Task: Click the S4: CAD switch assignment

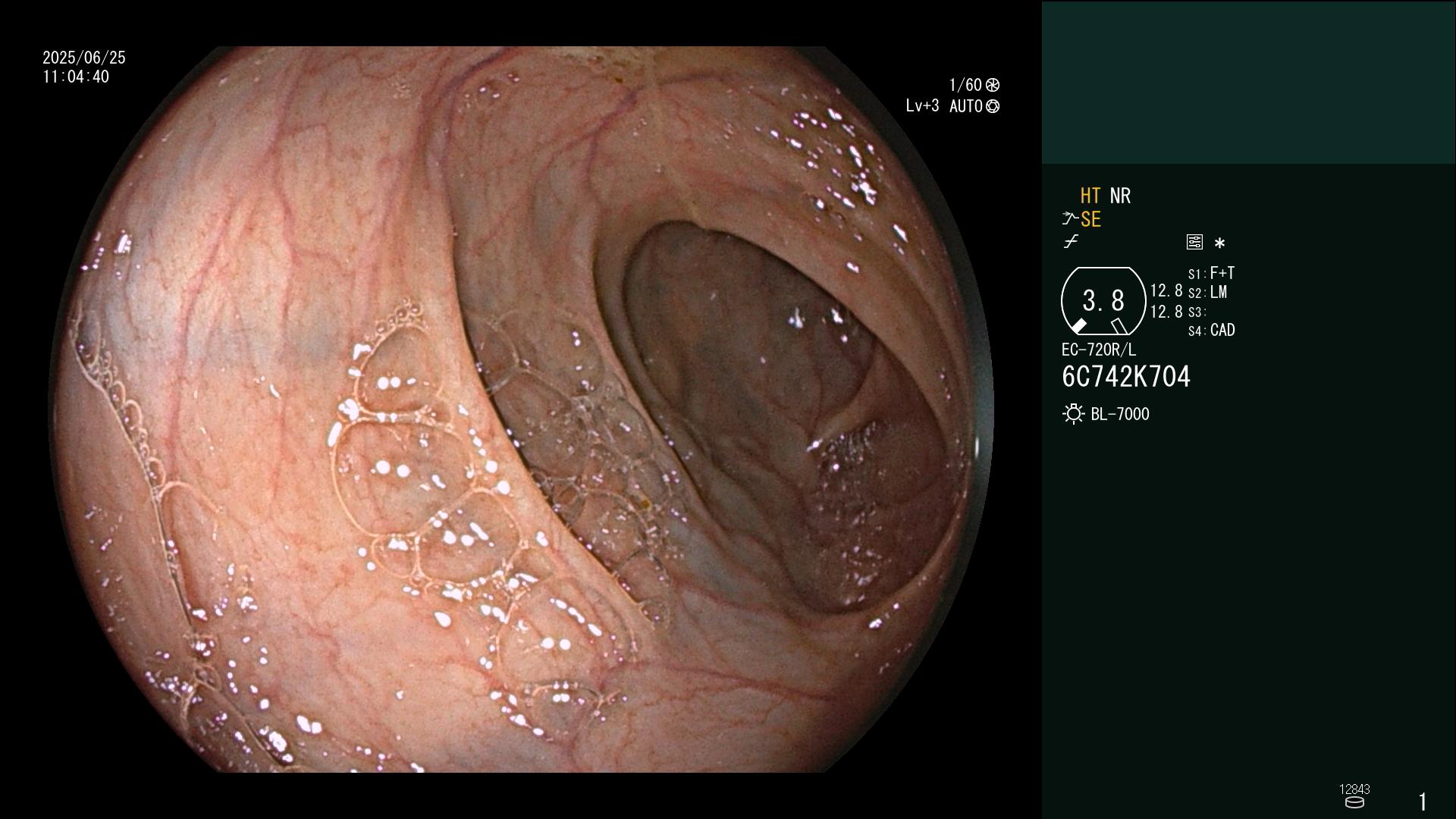Action: pos(1211,330)
